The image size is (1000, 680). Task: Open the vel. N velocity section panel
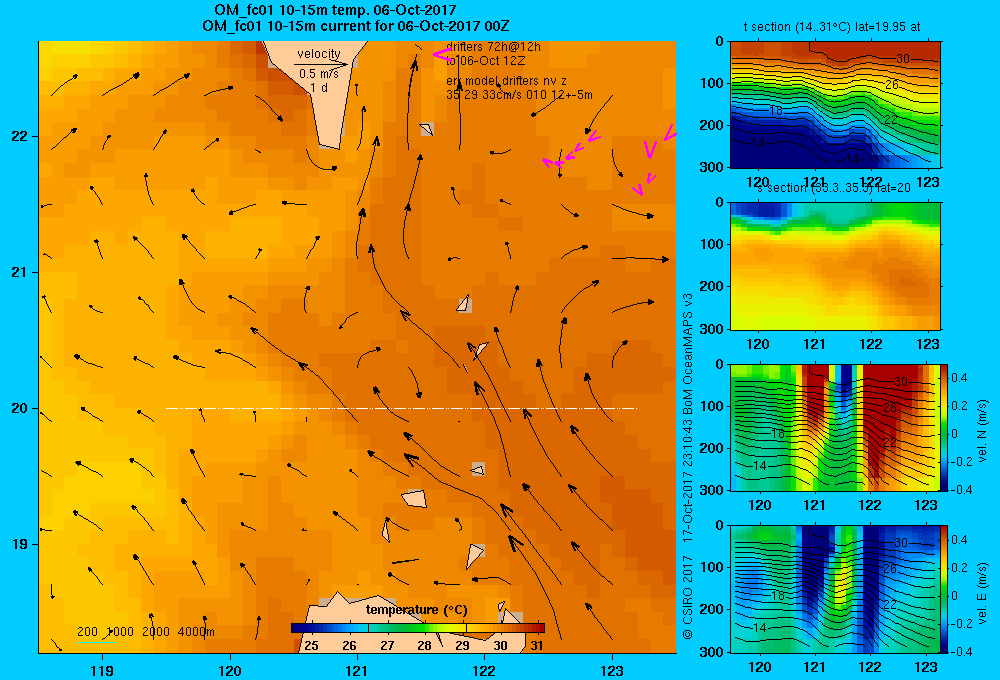click(x=835, y=427)
